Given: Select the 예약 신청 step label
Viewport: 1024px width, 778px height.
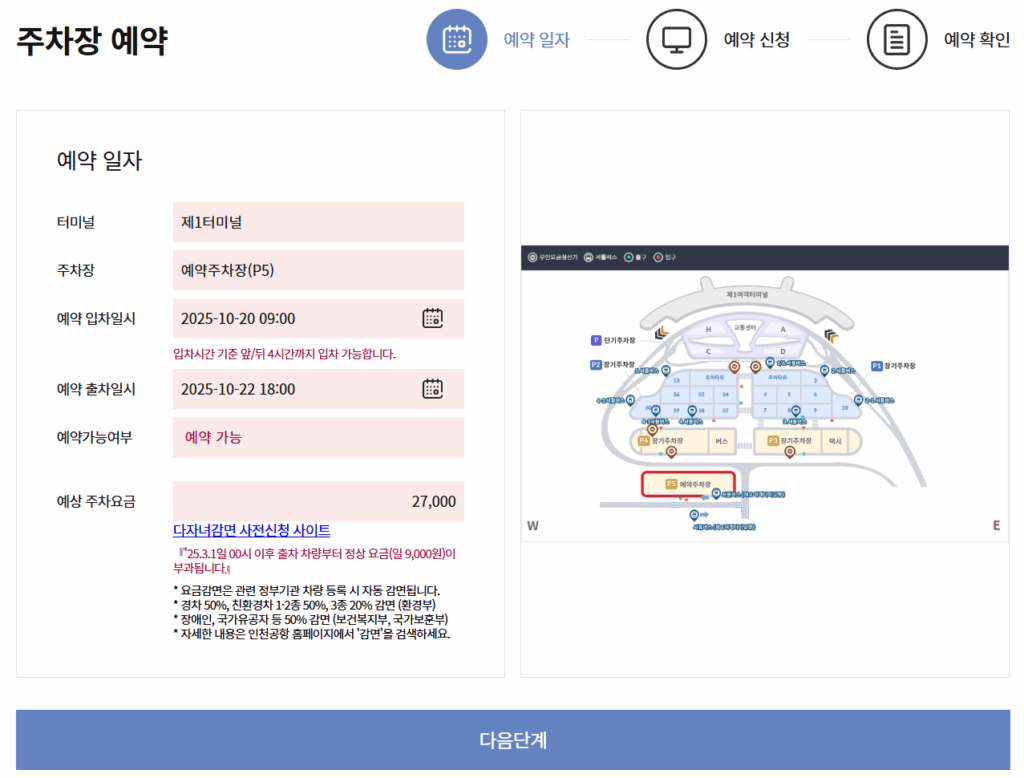Looking at the screenshot, I should (x=756, y=39).
